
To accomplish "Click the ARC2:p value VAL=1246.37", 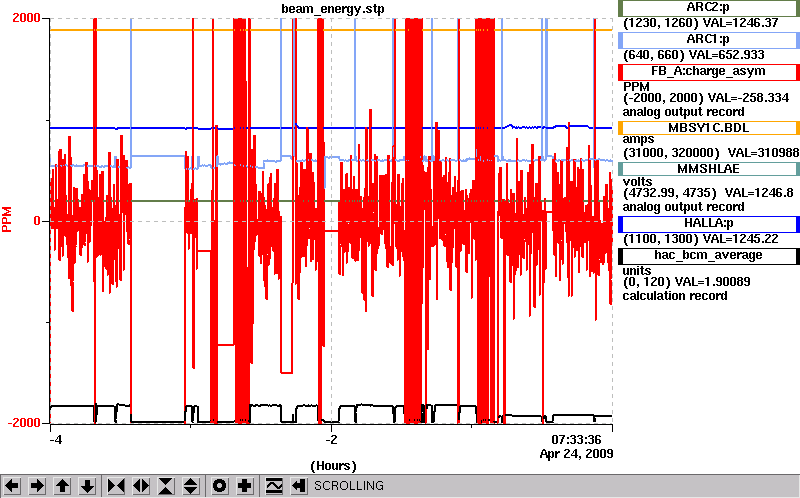I will click(739, 23).
